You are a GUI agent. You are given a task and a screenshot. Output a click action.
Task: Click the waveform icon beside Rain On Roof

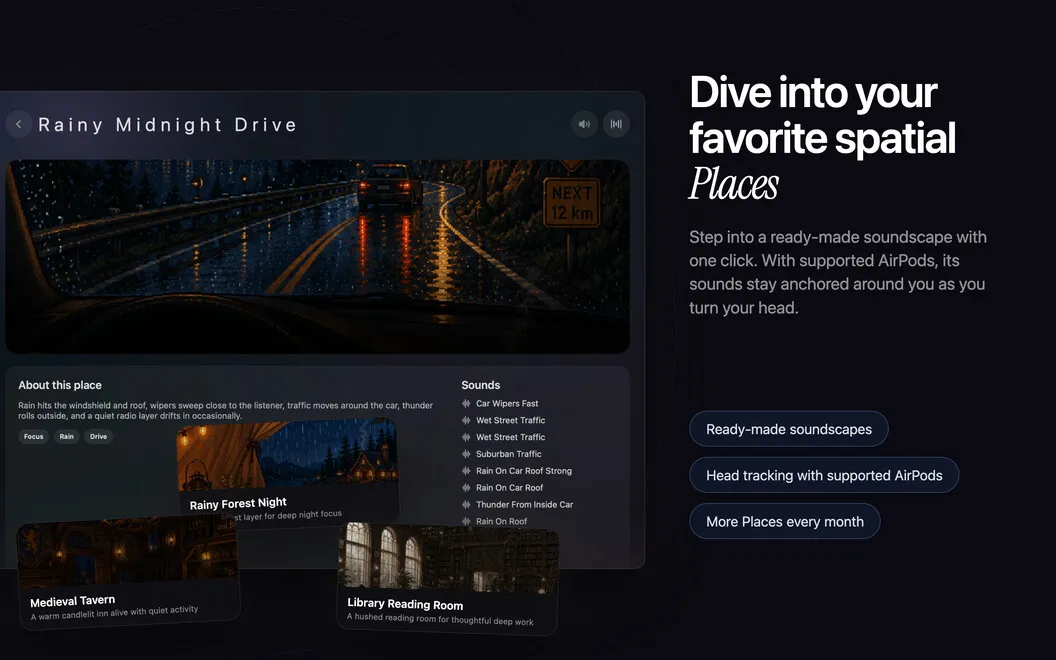[x=466, y=521]
